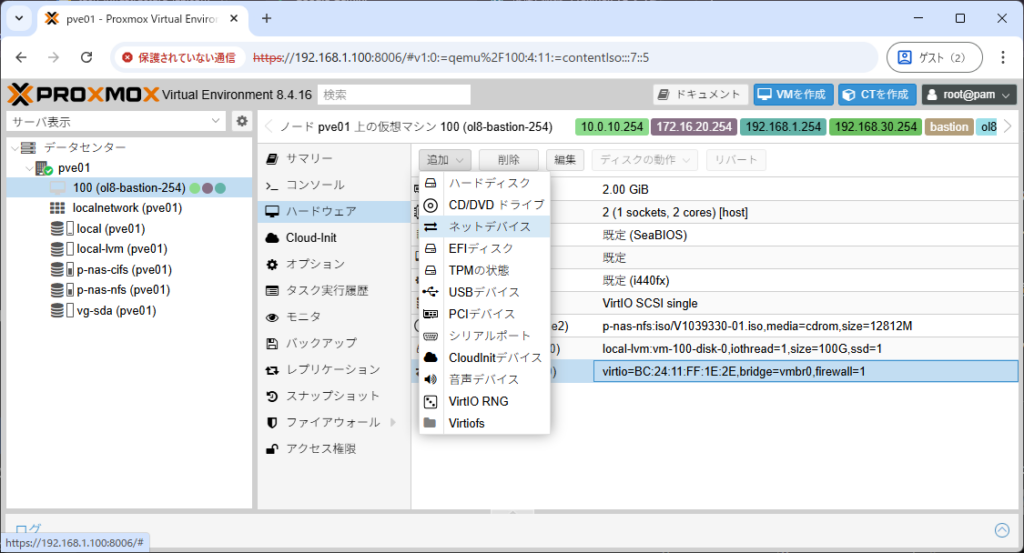Open the サーバ表示 view selector
The height and width of the screenshot is (553, 1024).
point(116,121)
